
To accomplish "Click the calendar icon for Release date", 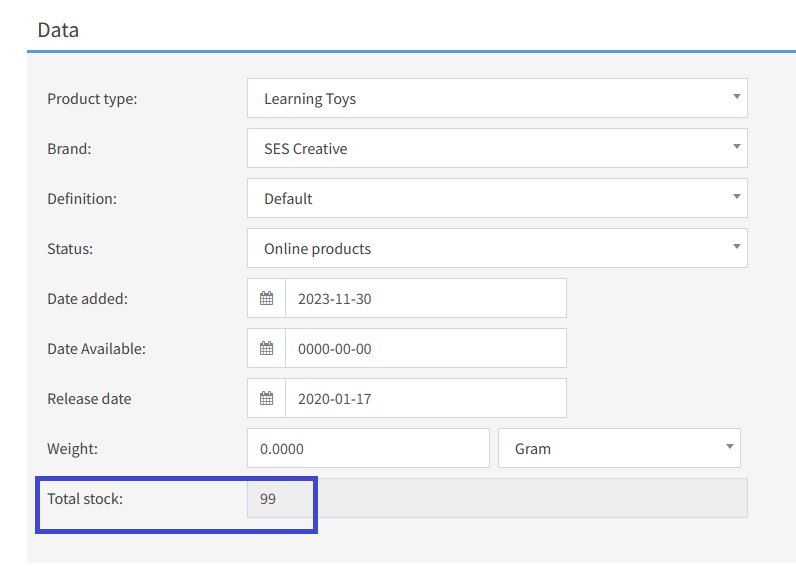I will click(x=267, y=398).
